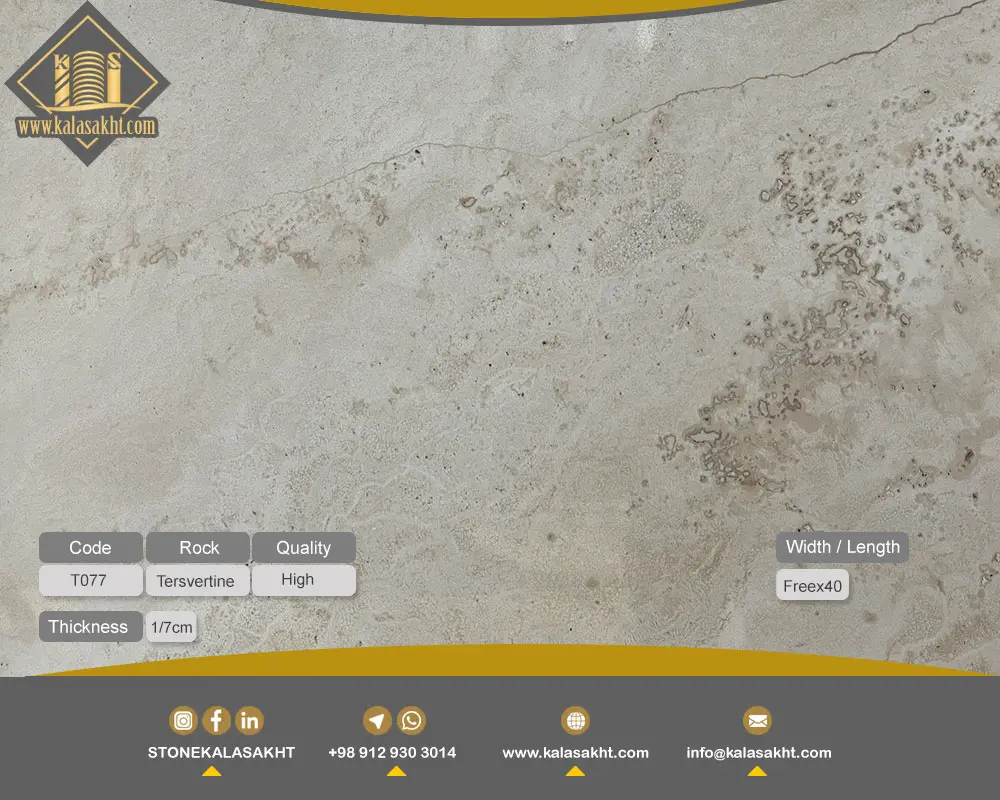Open the www.kalasakht.com footer link

575,753
